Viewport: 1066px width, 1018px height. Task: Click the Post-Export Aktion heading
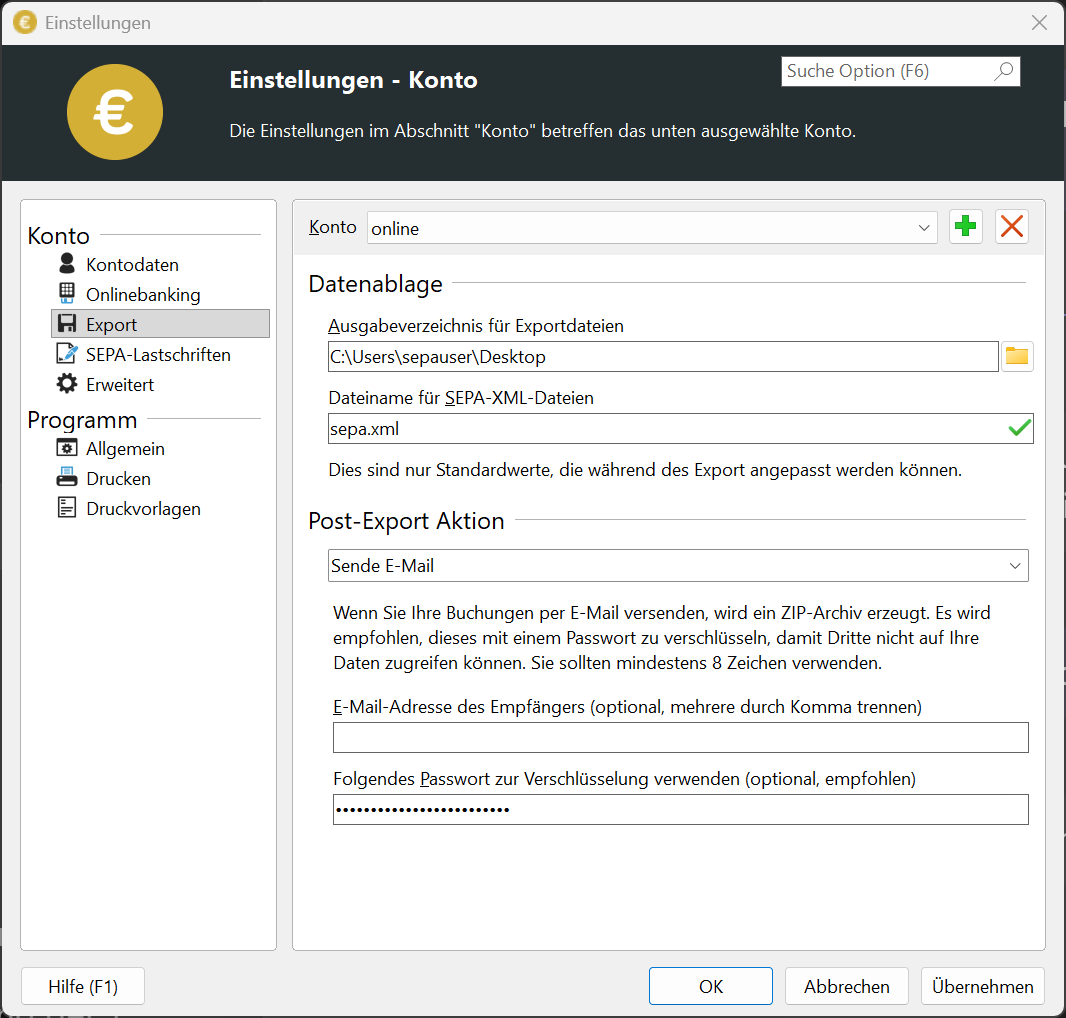(x=406, y=521)
